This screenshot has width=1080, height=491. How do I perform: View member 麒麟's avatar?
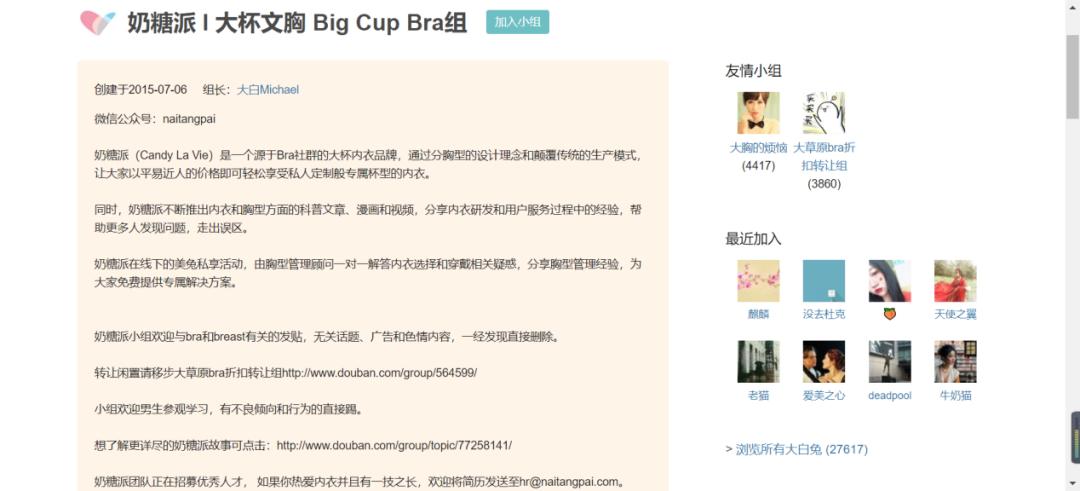(758, 280)
